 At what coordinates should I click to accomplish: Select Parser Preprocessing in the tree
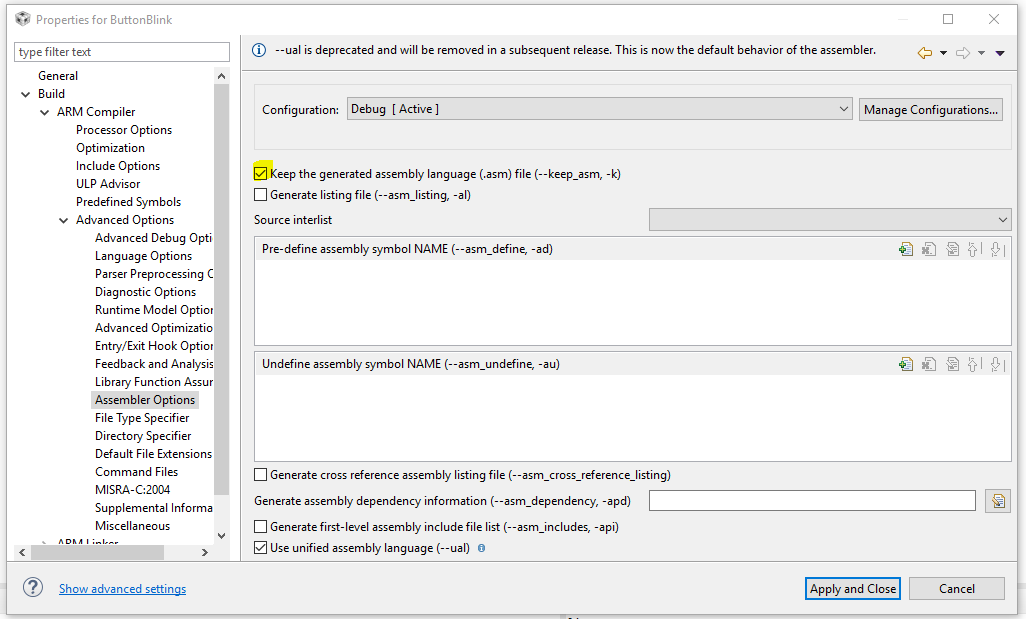(153, 274)
